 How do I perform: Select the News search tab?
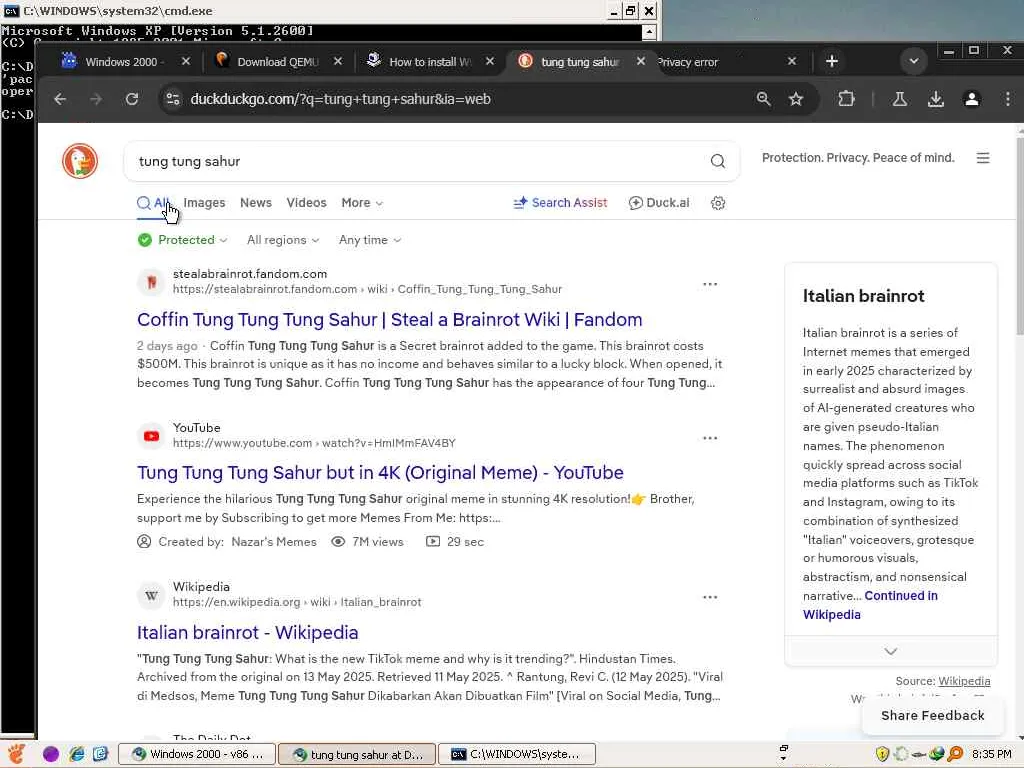click(255, 203)
